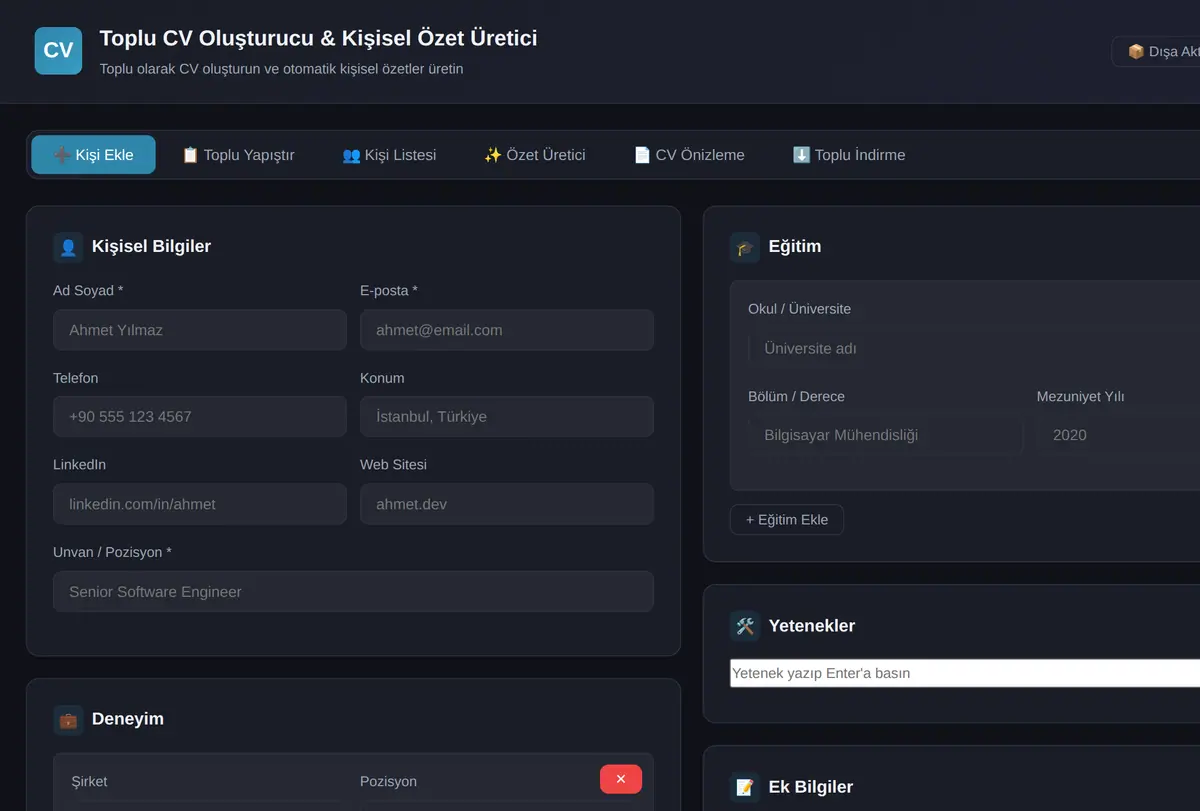
Task: Click the Yetenekler section heading
Action: click(812, 626)
